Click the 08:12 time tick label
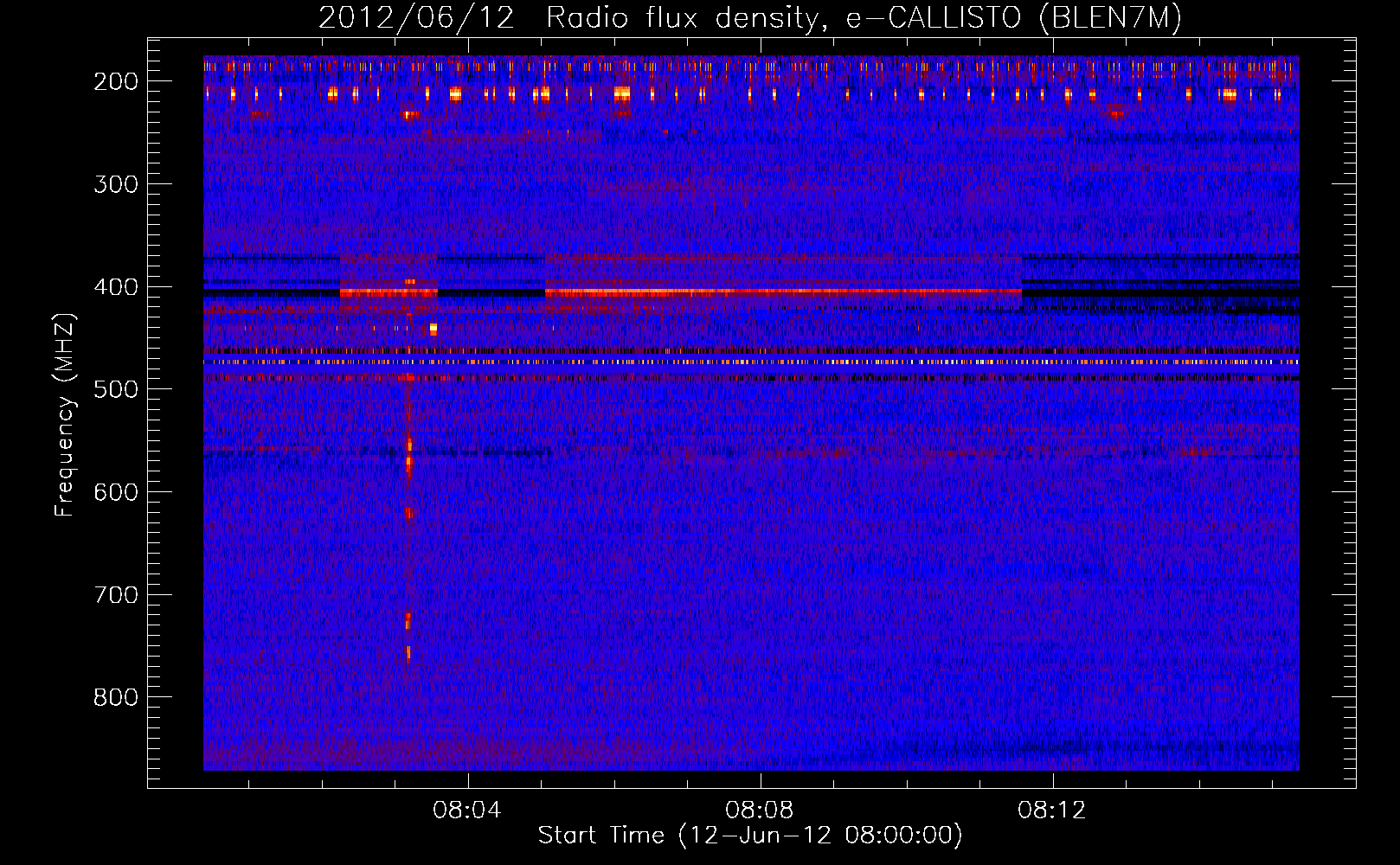Viewport: 1400px width, 865px height. pos(1052,811)
